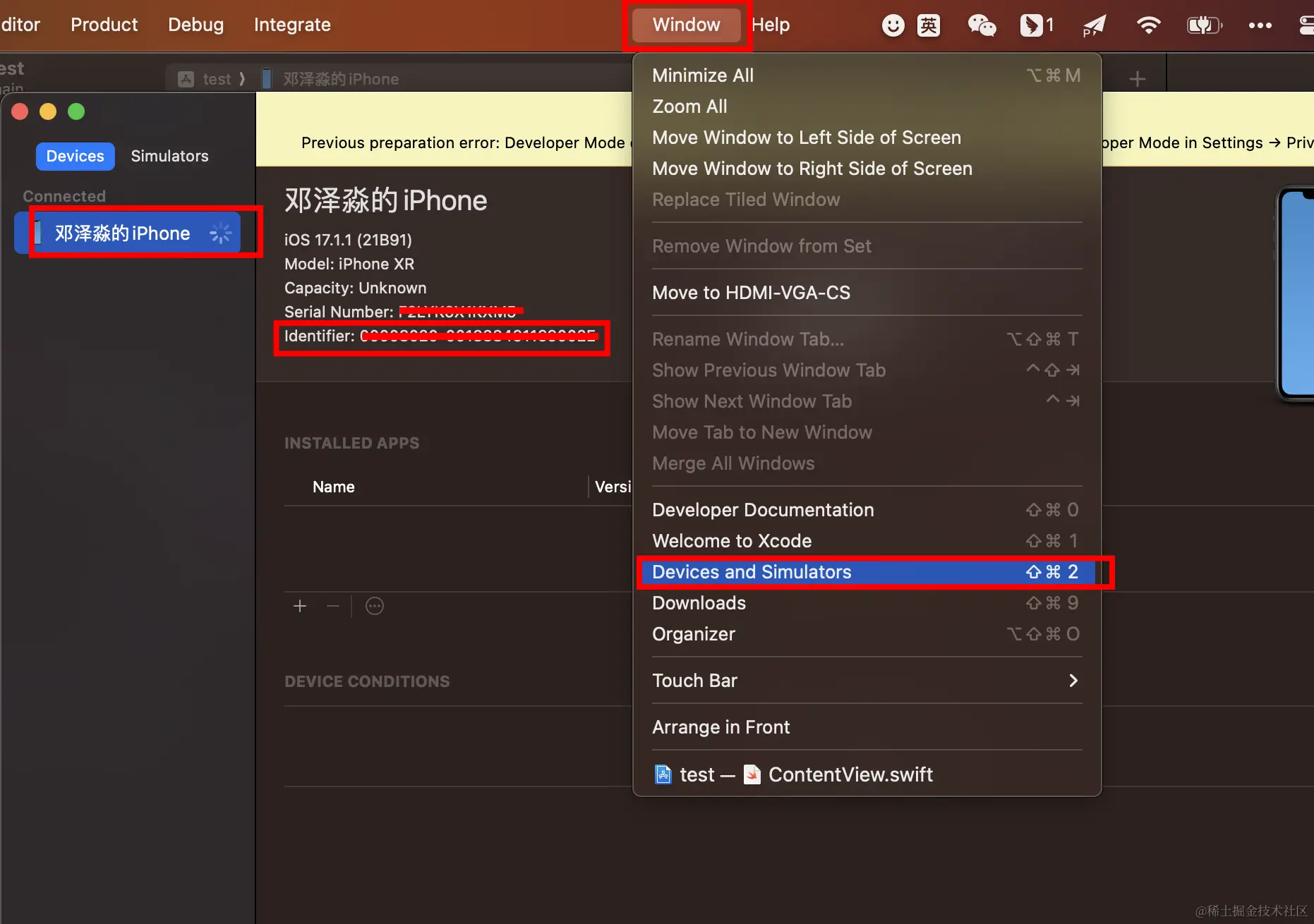Screen dimensions: 1314x924
Task: Open the Product menu
Action: 104,25
